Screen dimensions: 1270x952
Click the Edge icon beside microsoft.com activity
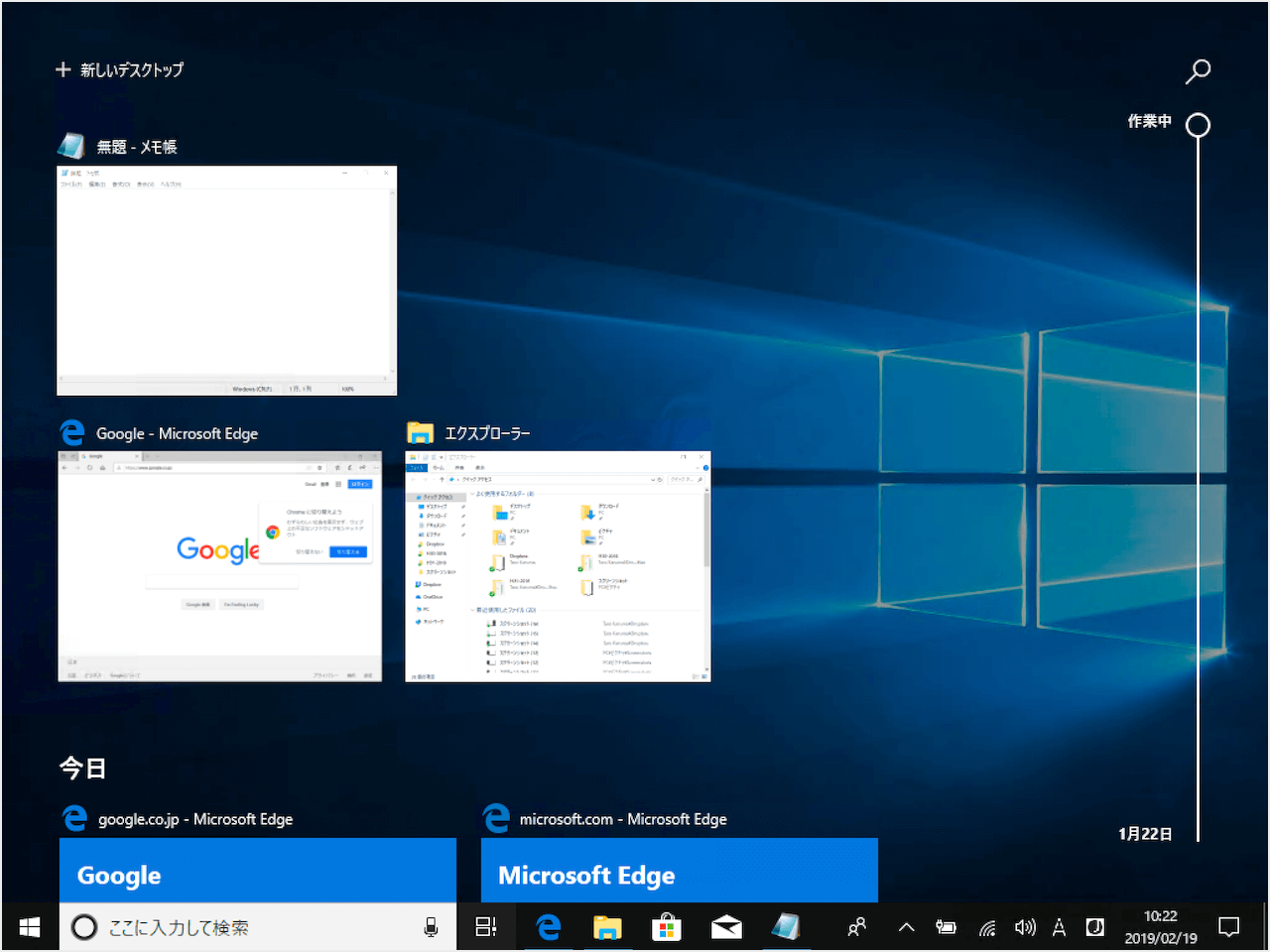tap(496, 818)
